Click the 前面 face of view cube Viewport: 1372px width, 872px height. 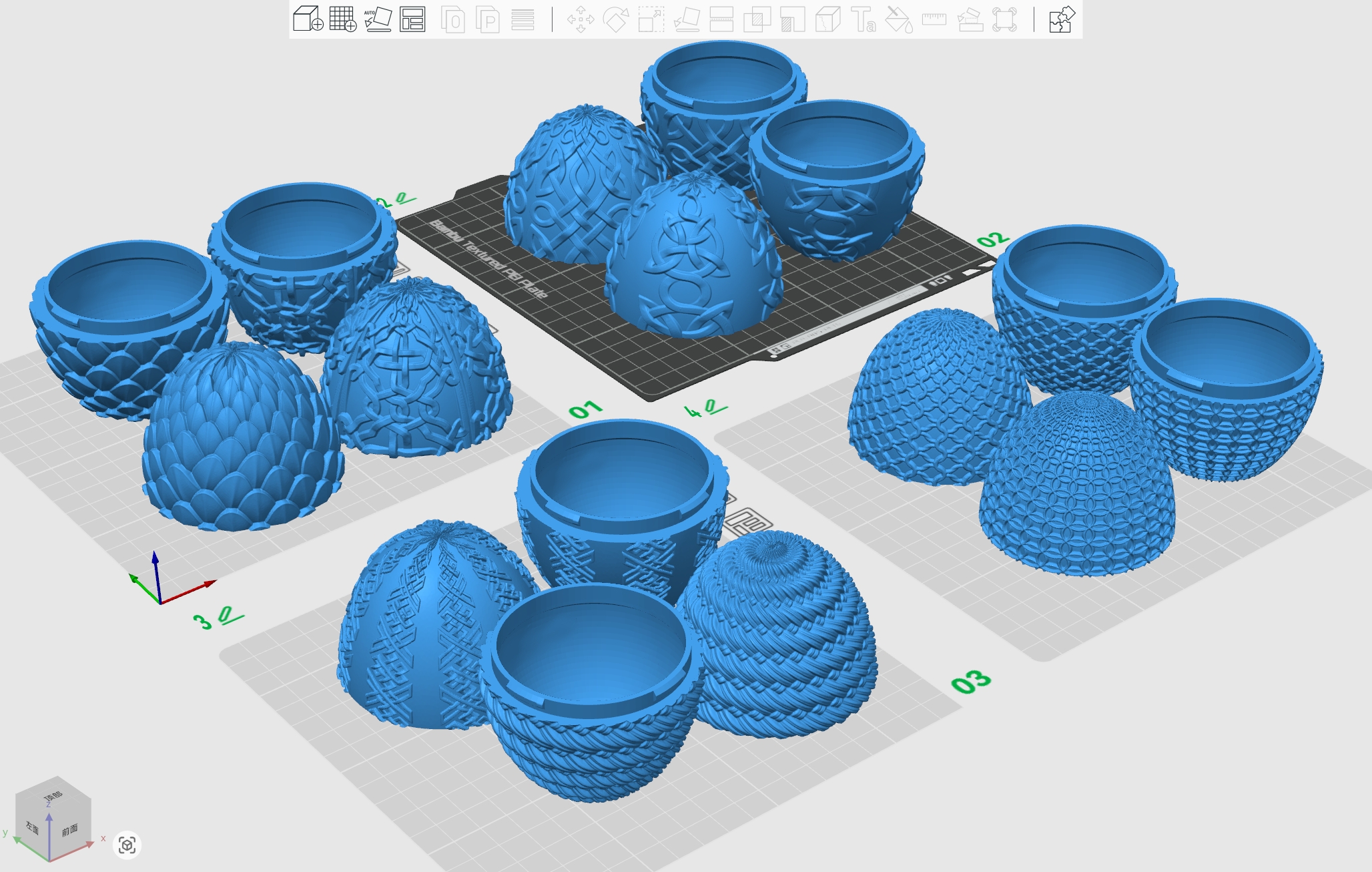coord(69,830)
